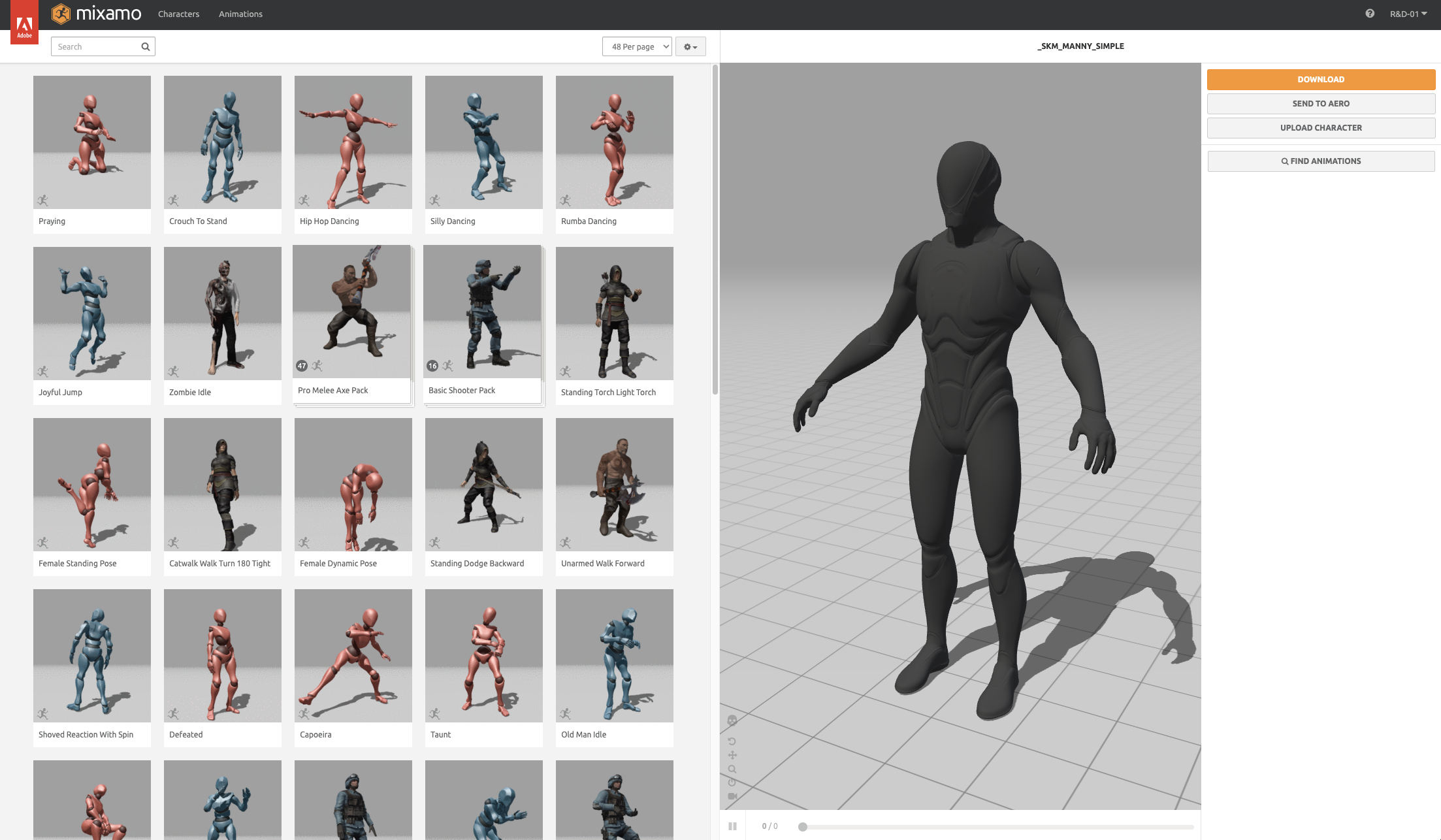Select the Zombie Idle animation thumbnail
1441x840 pixels.
pyautogui.click(x=222, y=314)
